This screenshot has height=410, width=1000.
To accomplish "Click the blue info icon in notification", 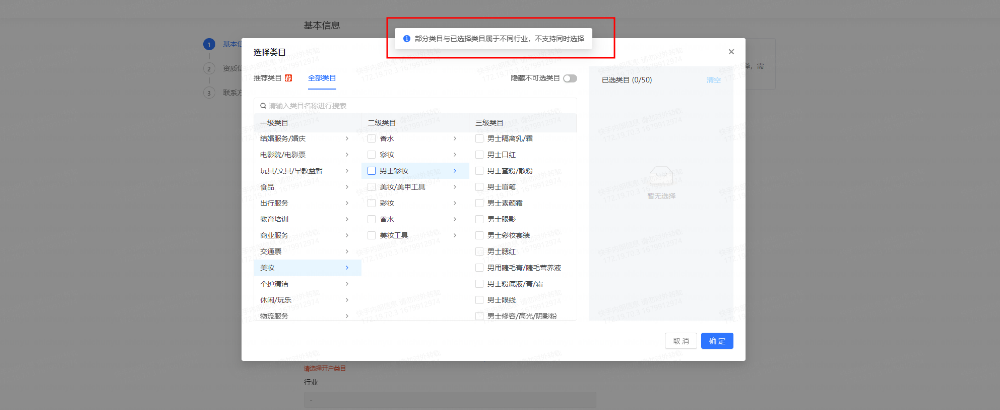I will click(x=406, y=38).
